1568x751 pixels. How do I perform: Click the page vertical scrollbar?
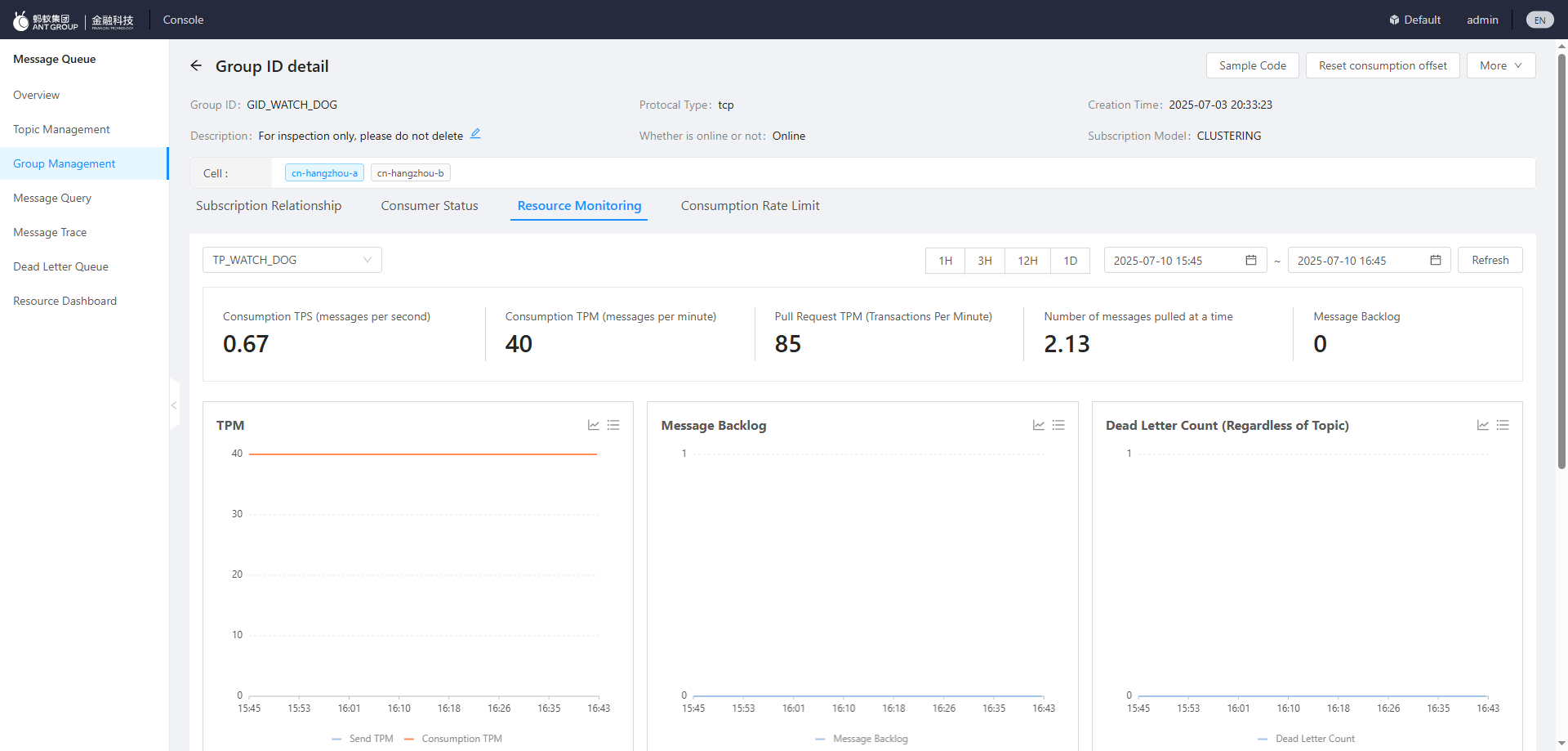[x=1561, y=262]
